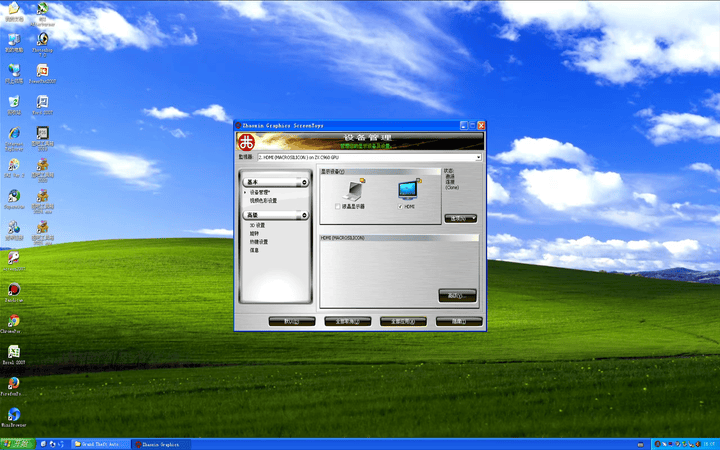Click the Windows Start button
720x450 pixels.
[17, 444]
